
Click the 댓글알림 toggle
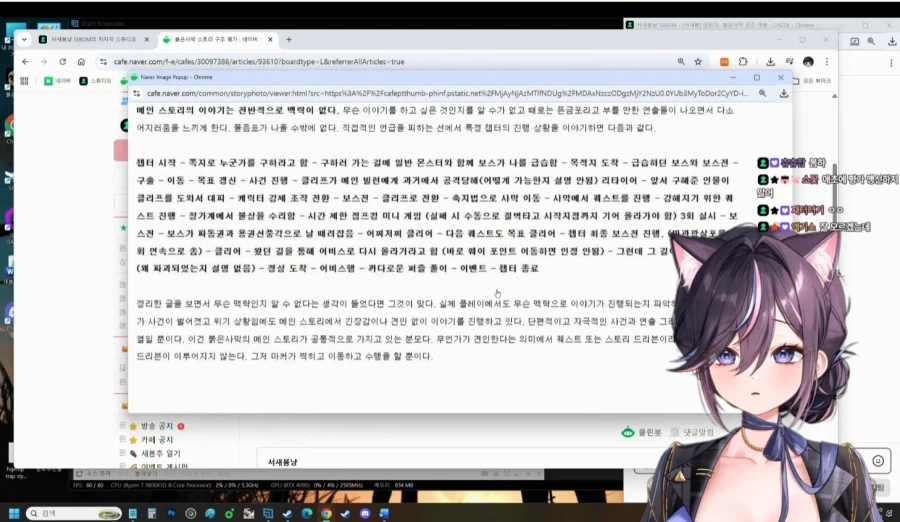click(x=692, y=432)
